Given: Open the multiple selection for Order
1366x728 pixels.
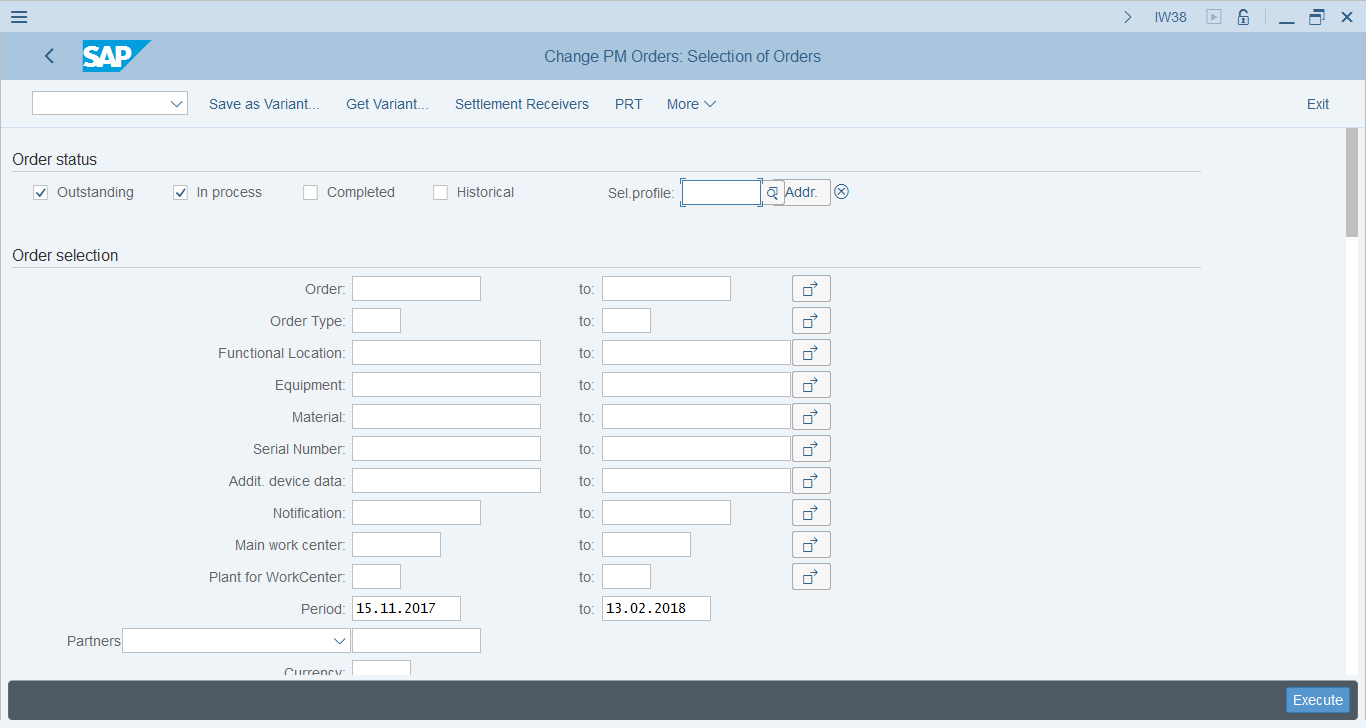Looking at the screenshot, I should pyautogui.click(x=811, y=288).
